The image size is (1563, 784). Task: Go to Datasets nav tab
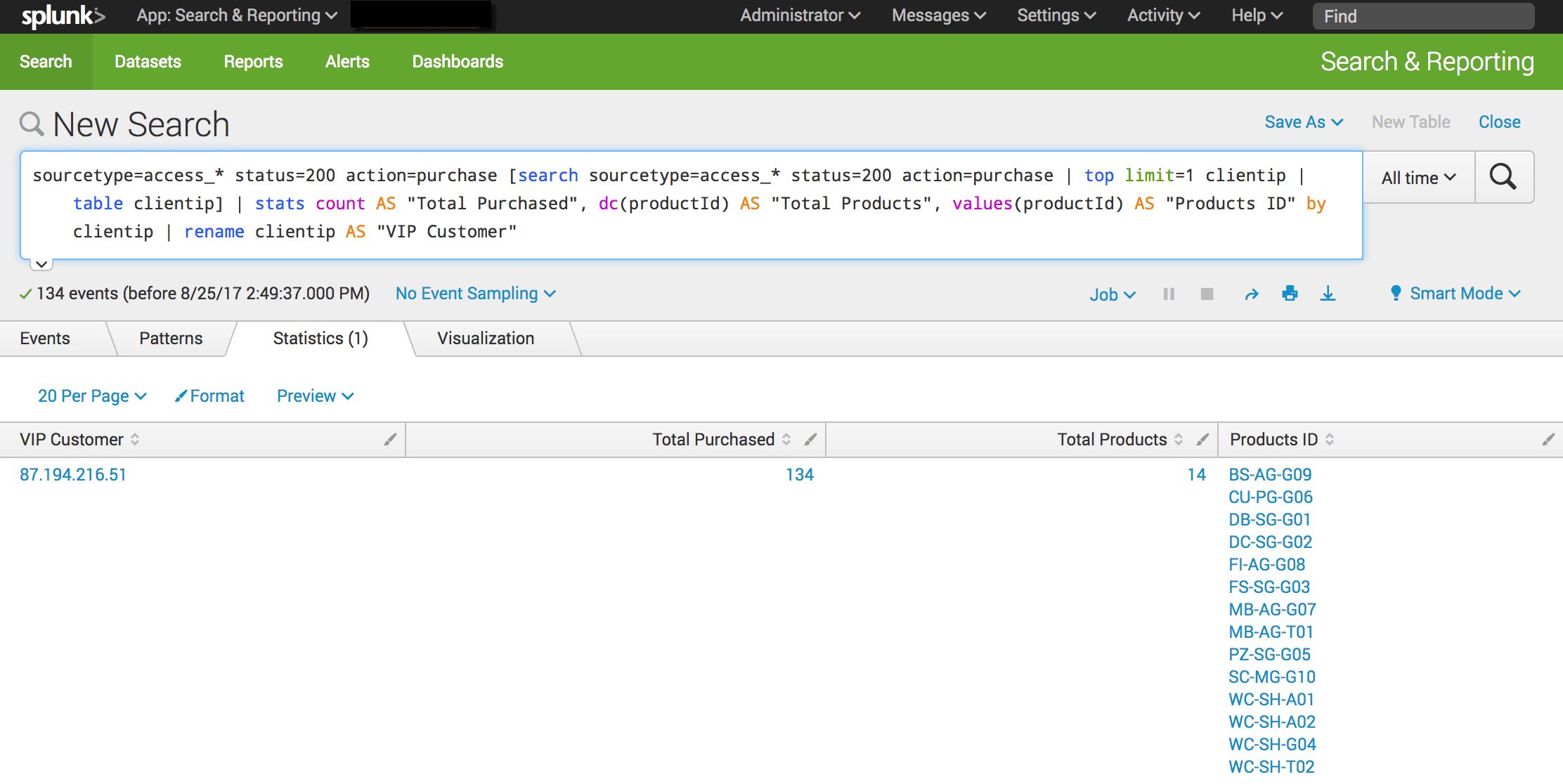[148, 62]
